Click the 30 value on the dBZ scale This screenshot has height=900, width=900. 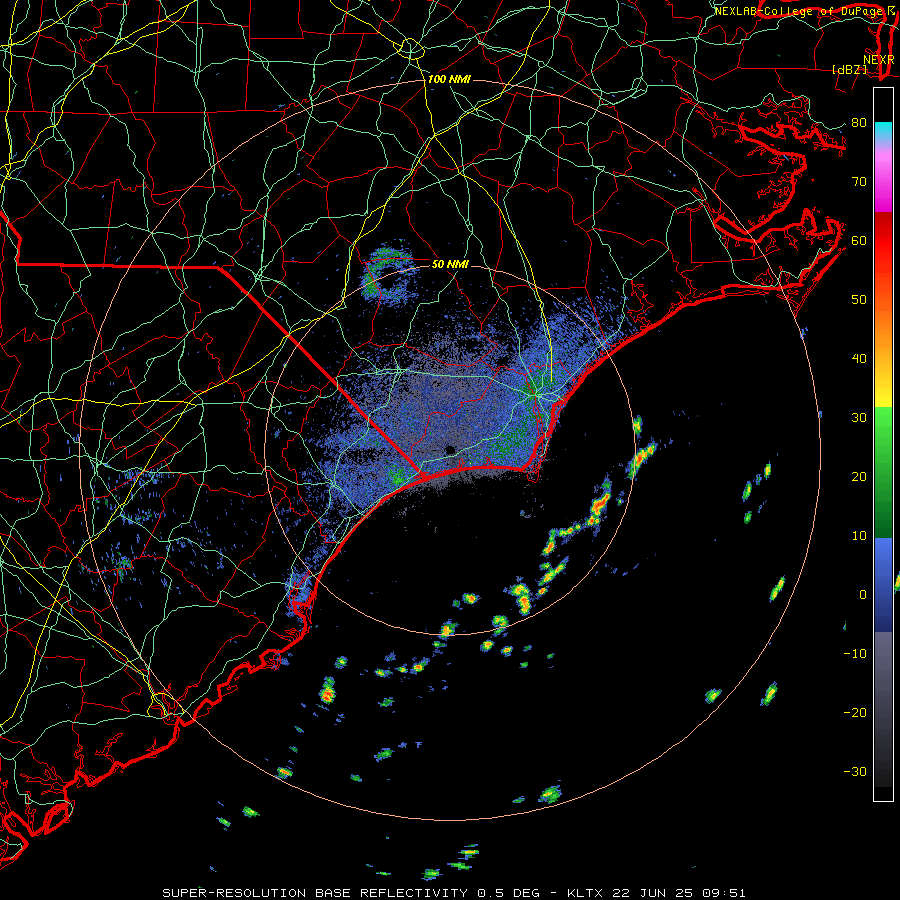(x=859, y=417)
